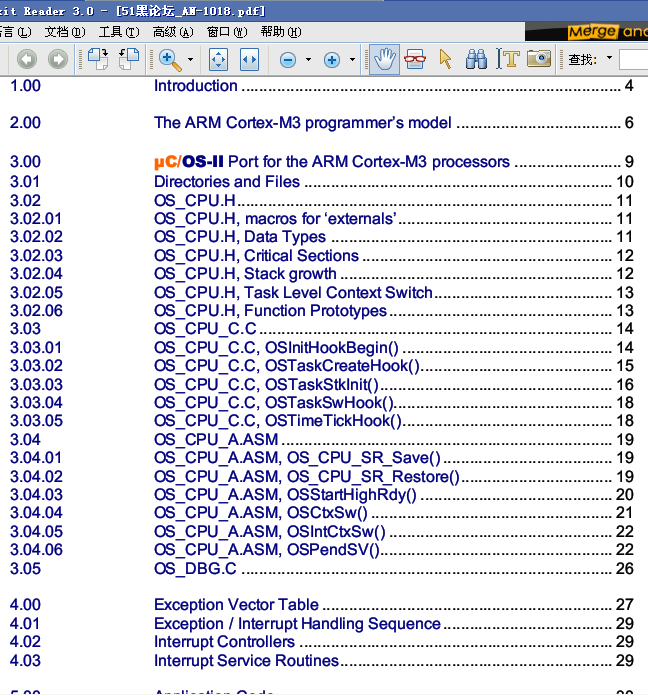Open the 帮助(H) menu
This screenshot has width=648, height=696.
[281, 32]
